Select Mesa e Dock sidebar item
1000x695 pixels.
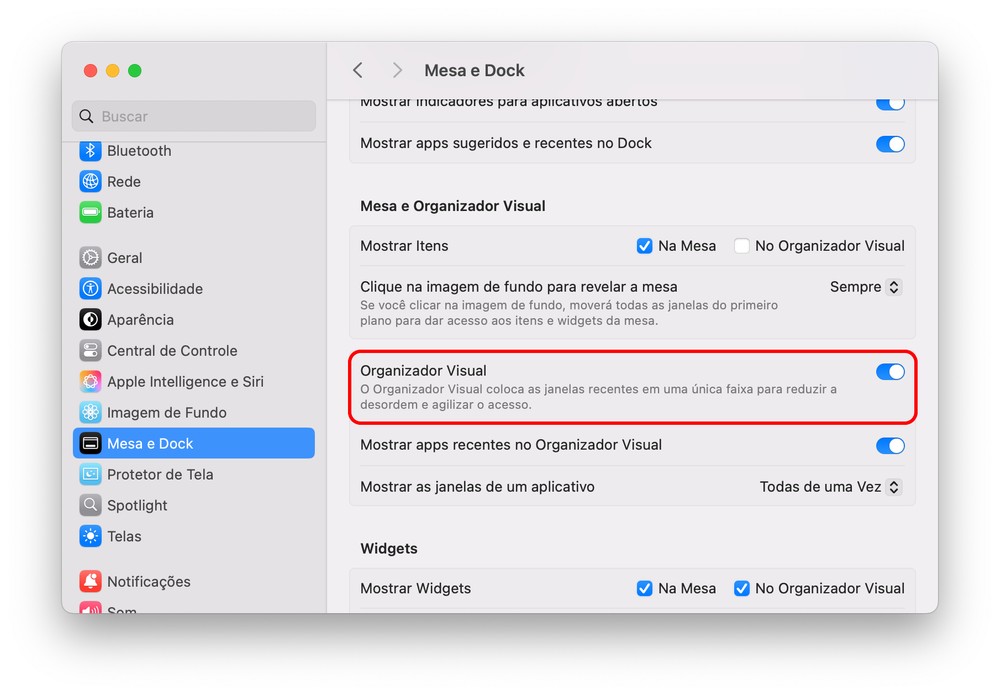point(193,443)
